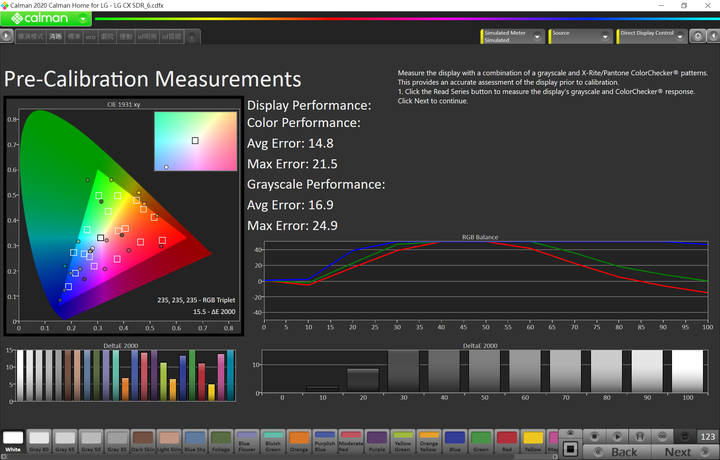
Task: Collapse the side panel arrow at top right
Action: [x=714, y=36]
